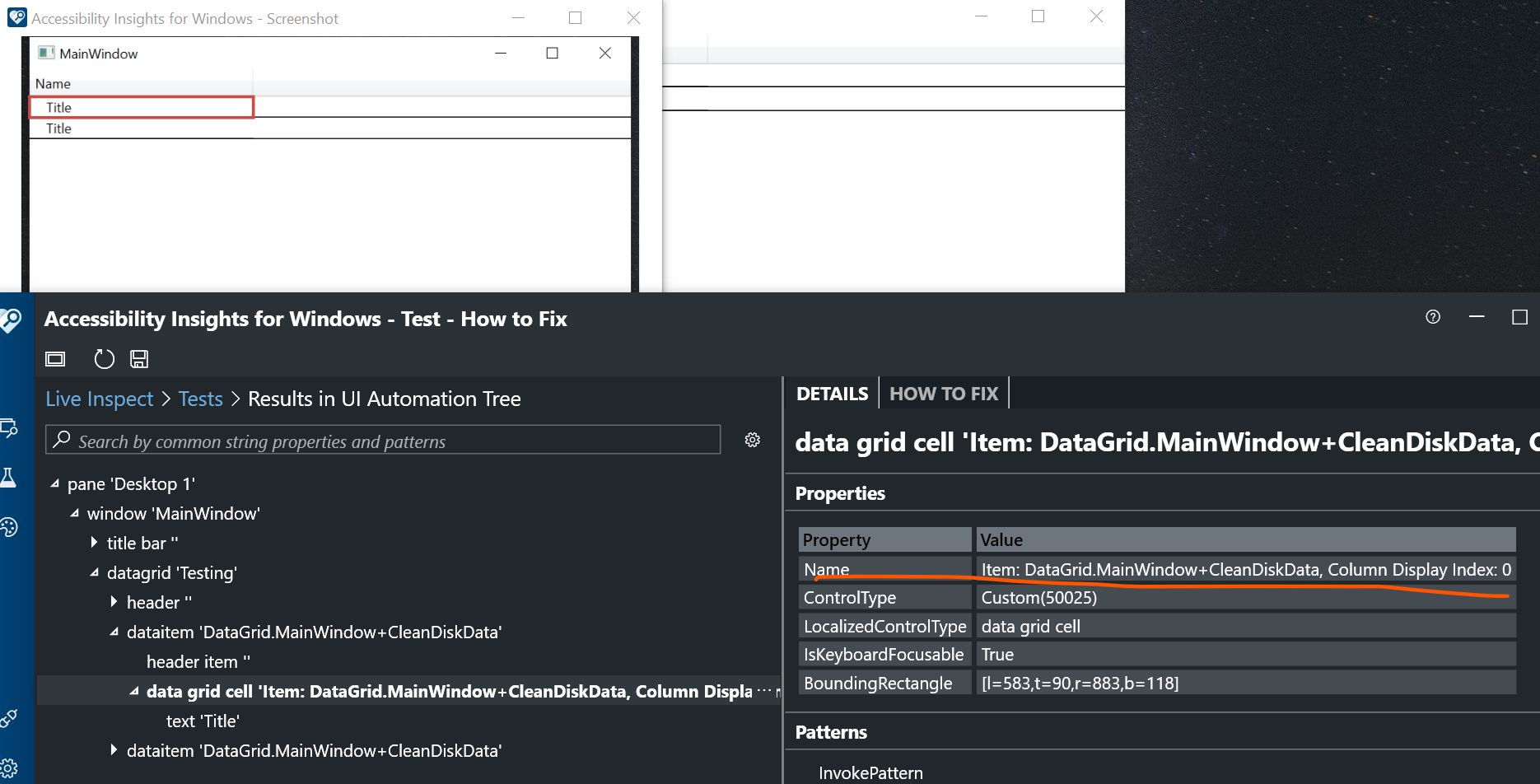1540x784 pixels.
Task: Expand the title bar node
Action: (94, 542)
